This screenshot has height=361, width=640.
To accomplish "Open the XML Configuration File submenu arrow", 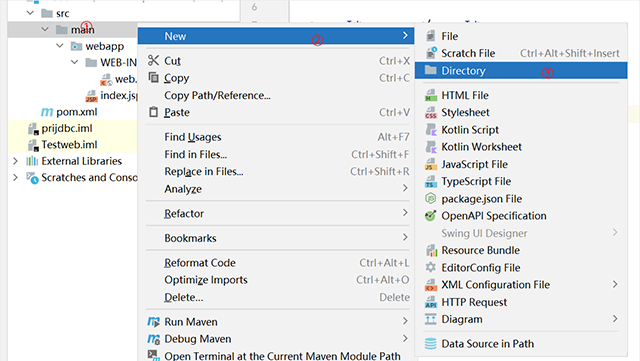I will point(615,284).
